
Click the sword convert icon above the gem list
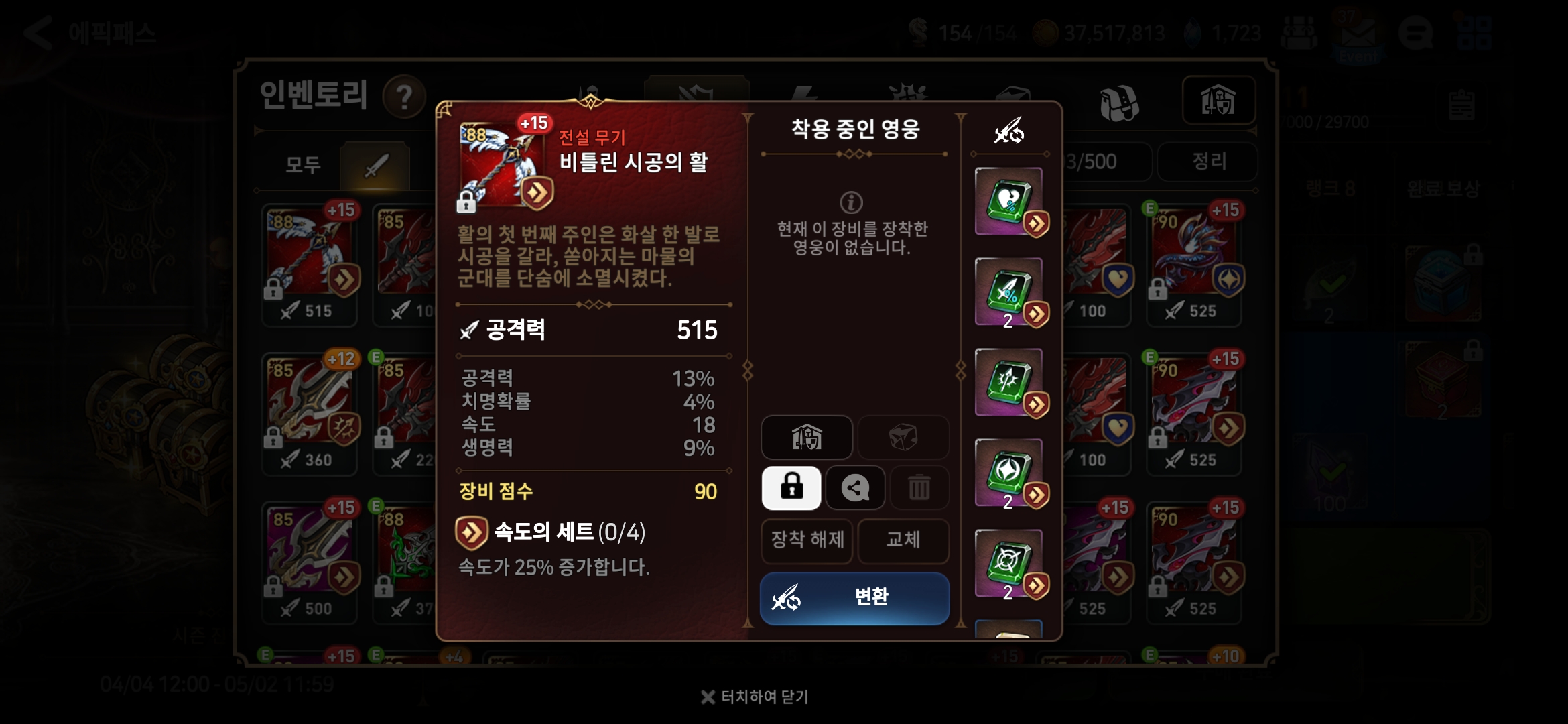tap(1008, 131)
